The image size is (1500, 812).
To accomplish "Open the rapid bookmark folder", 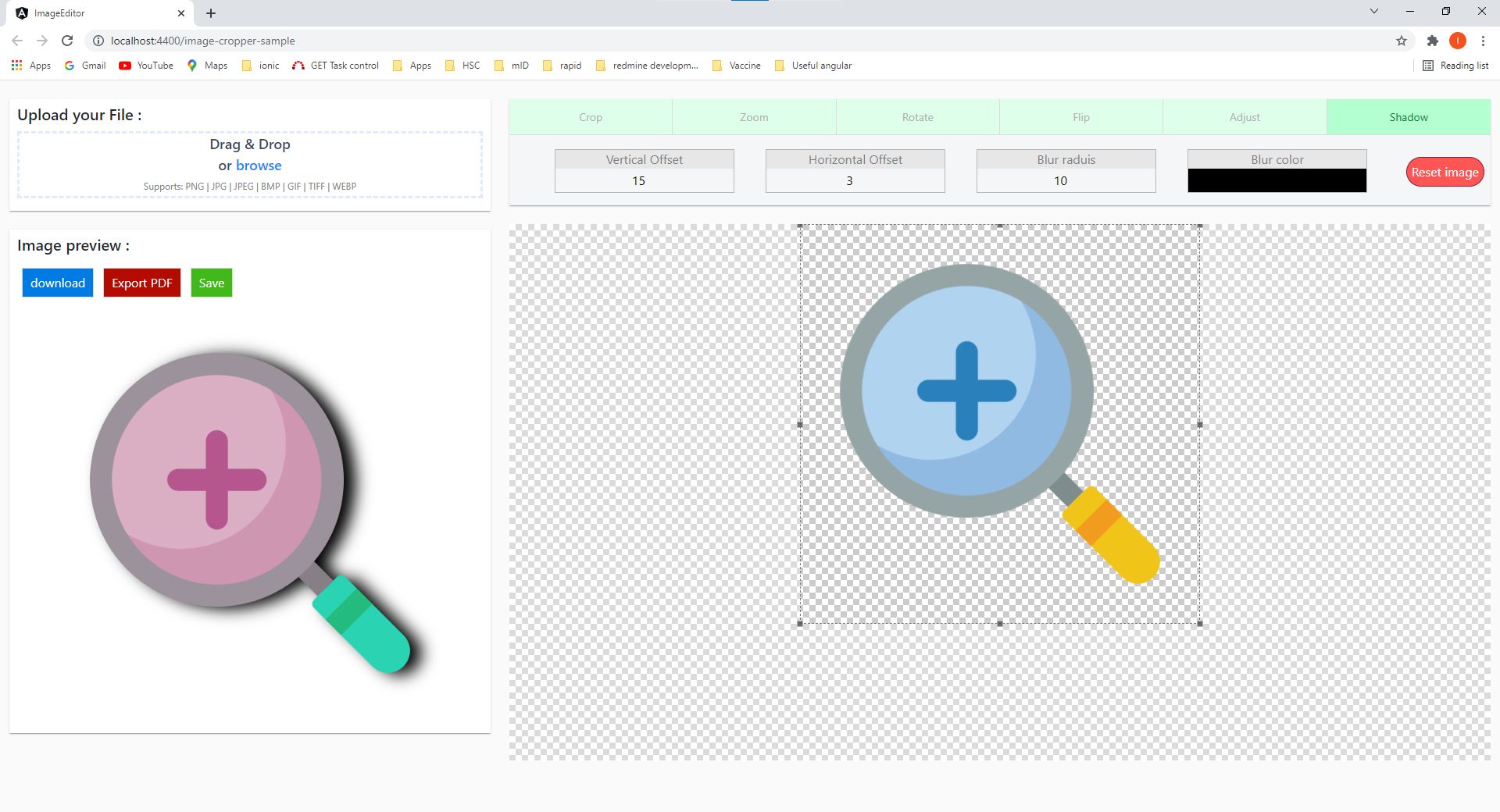I will (x=562, y=66).
